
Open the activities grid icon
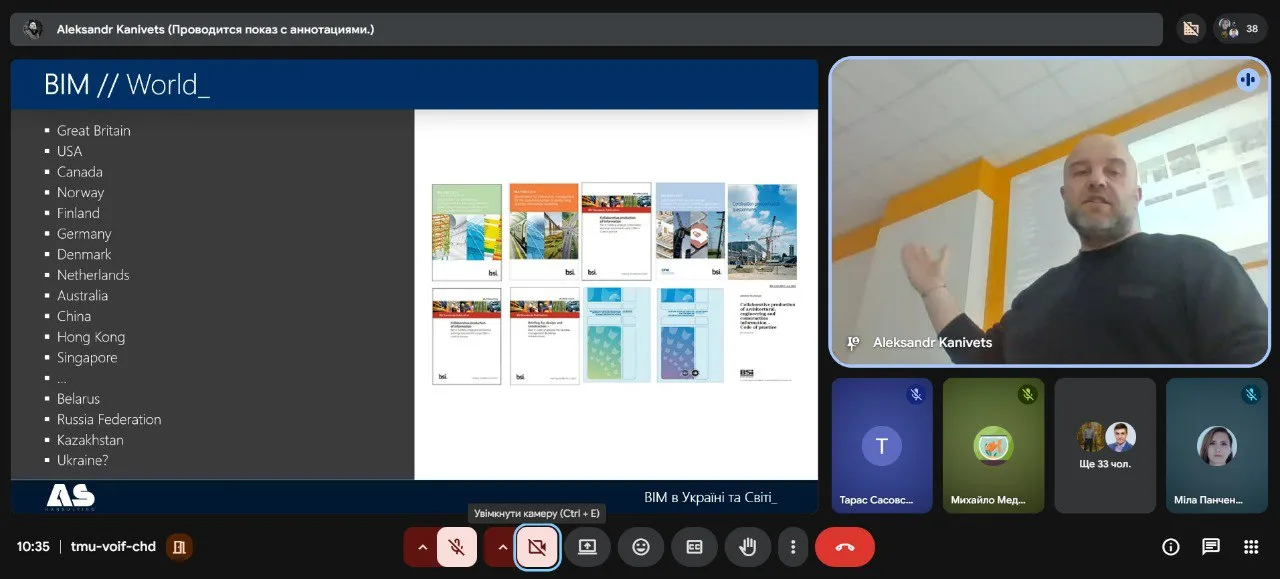coord(1251,547)
